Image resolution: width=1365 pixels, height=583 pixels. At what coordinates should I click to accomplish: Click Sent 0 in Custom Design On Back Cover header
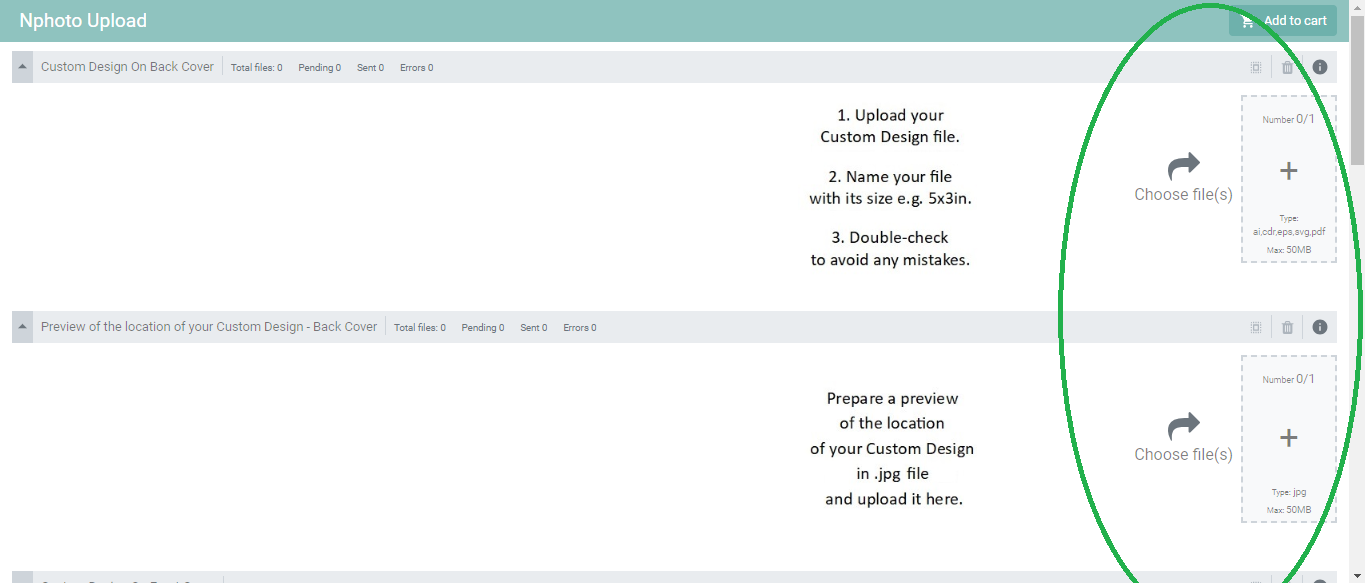tap(370, 68)
